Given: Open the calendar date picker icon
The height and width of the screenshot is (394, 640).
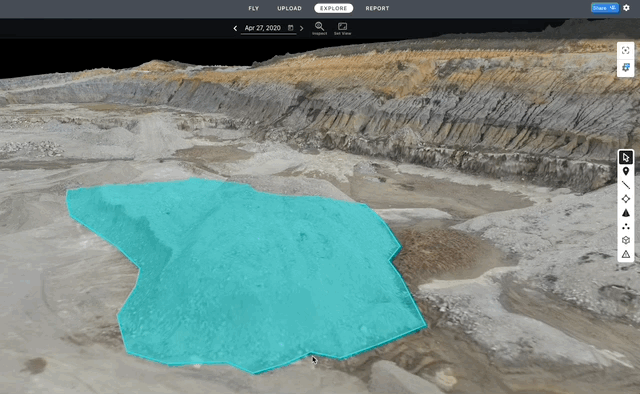Looking at the screenshot, I should (291, 28).
